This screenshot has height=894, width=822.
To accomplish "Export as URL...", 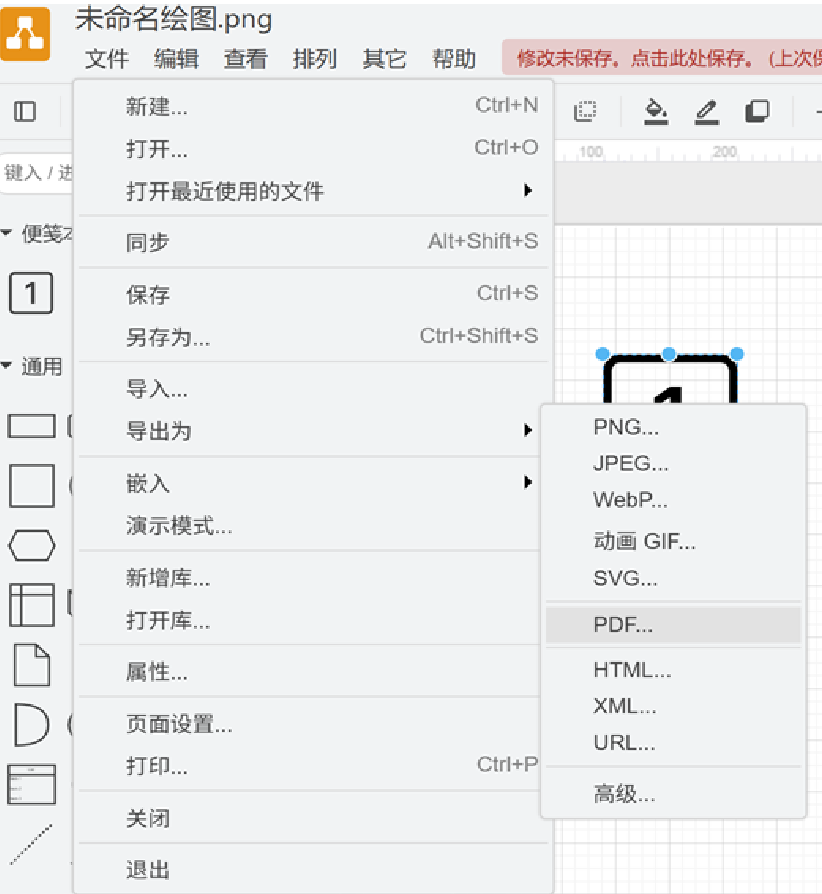I will [673, 743].
